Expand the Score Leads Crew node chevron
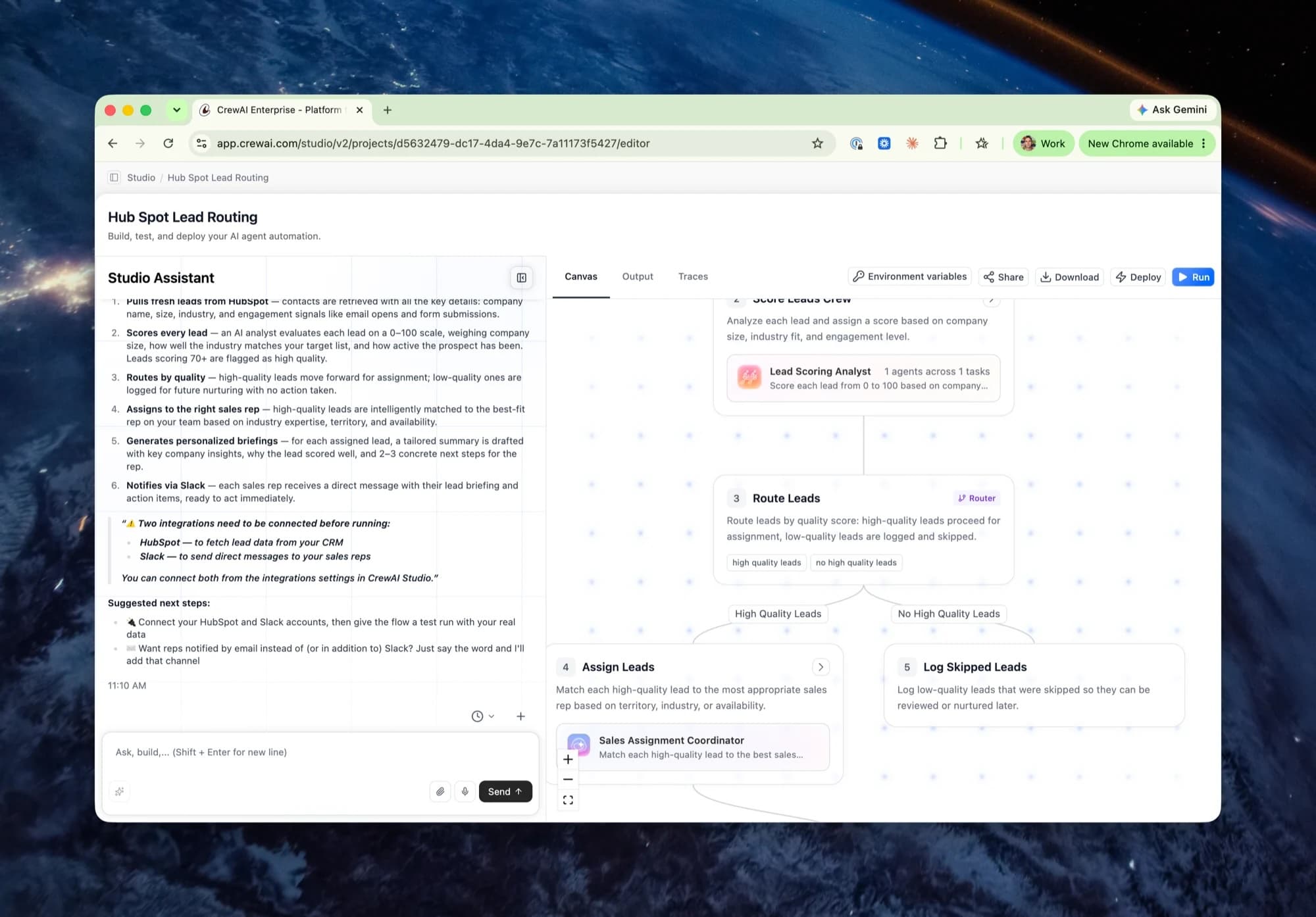The image size is (1316, 917). (992, 301)
